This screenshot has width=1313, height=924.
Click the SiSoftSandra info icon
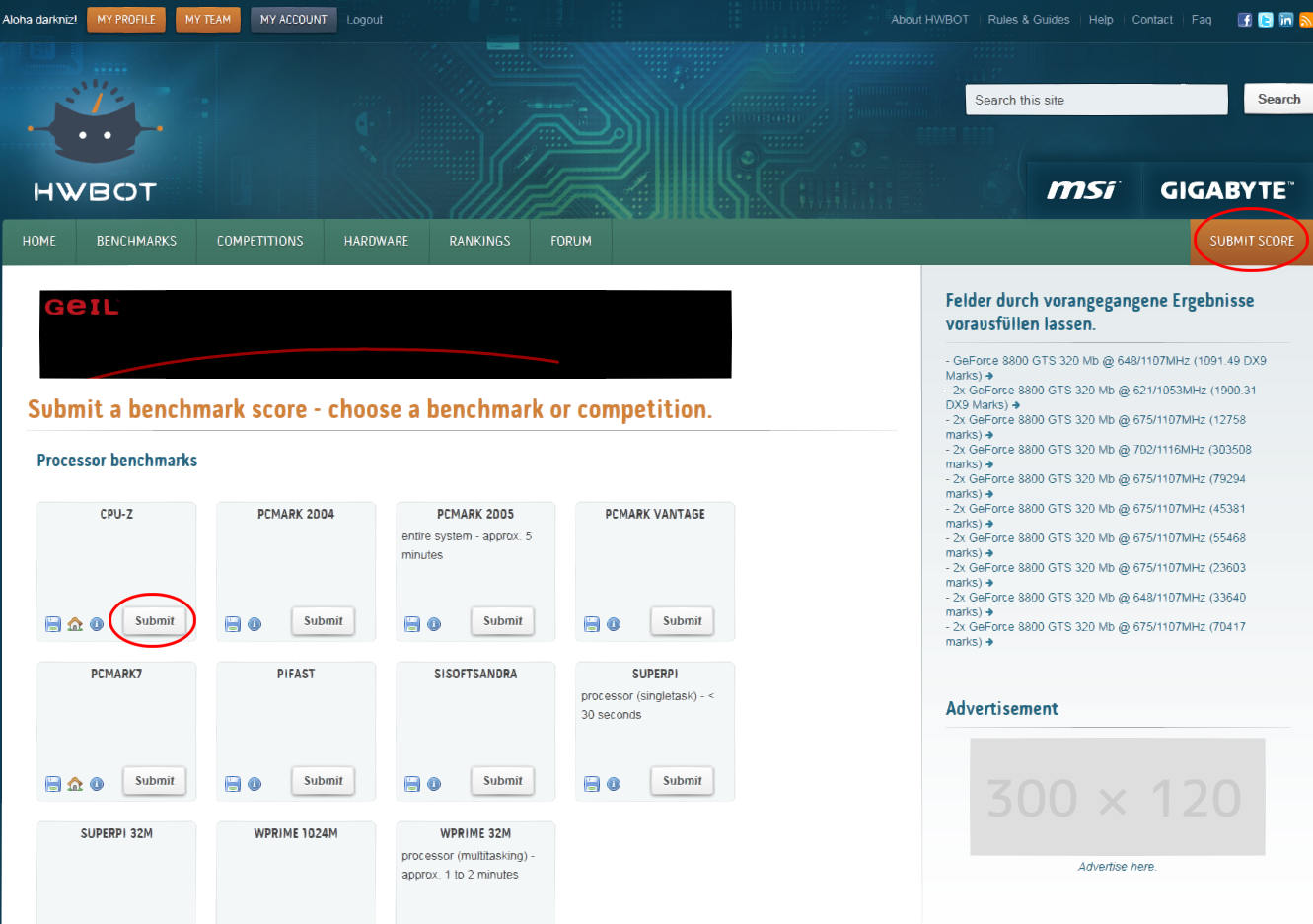[434, 784]
